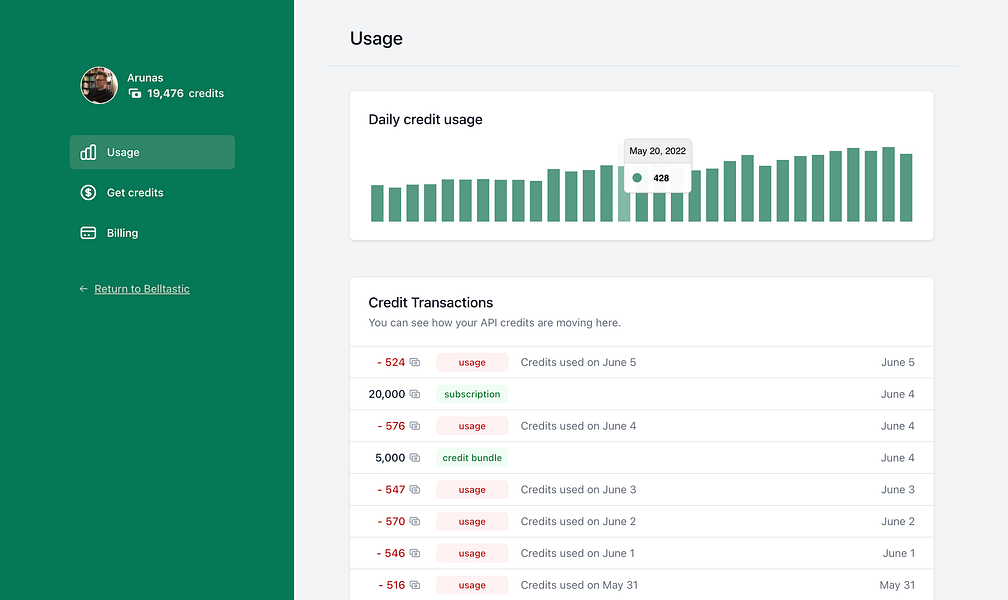Click Credits used on June 2 text
The width and height of the screenshot is (1008, 600).
[x=579, y=521]
